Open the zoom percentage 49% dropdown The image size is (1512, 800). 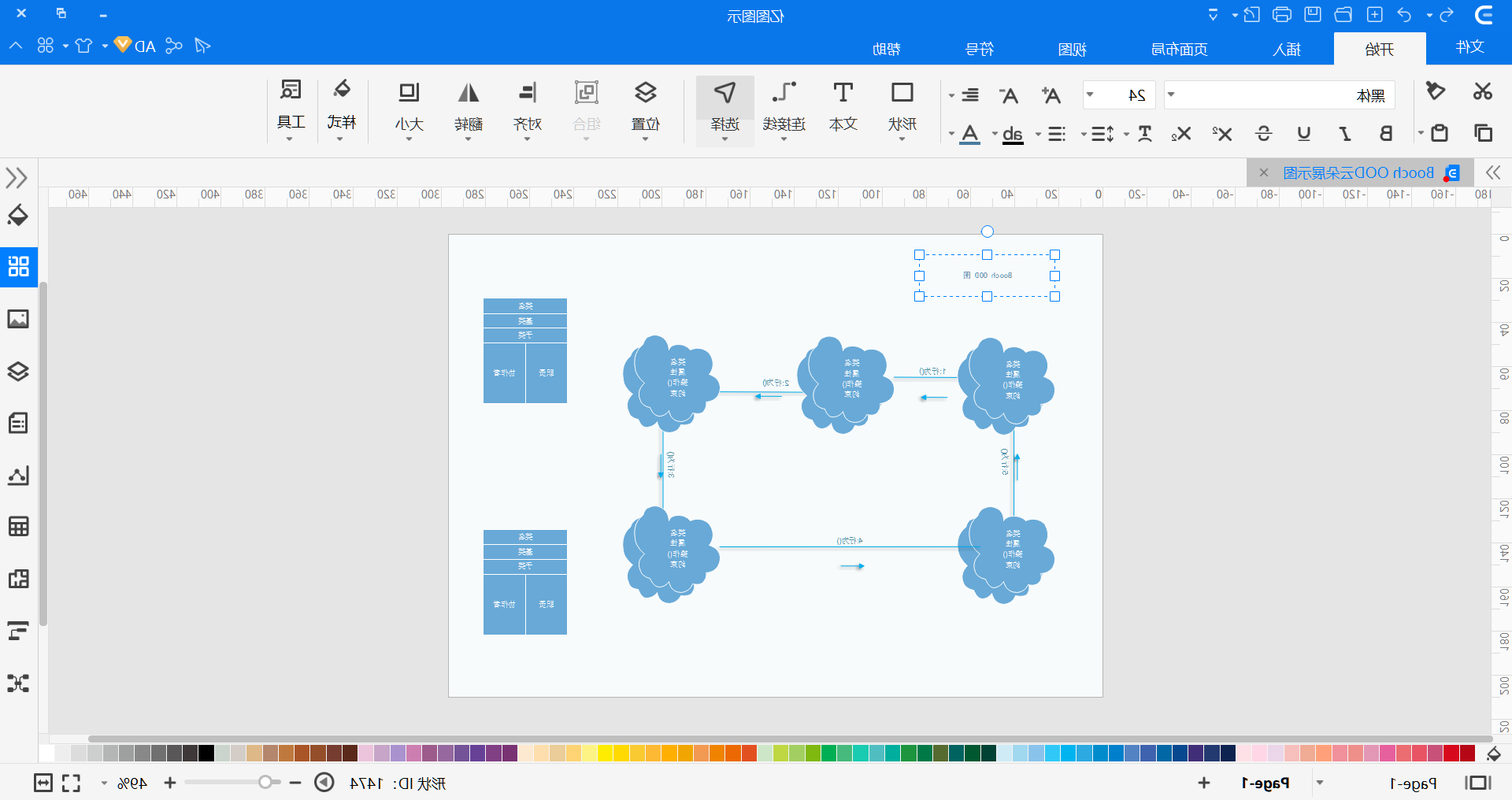pyautogui.click(x=104, y=783)
